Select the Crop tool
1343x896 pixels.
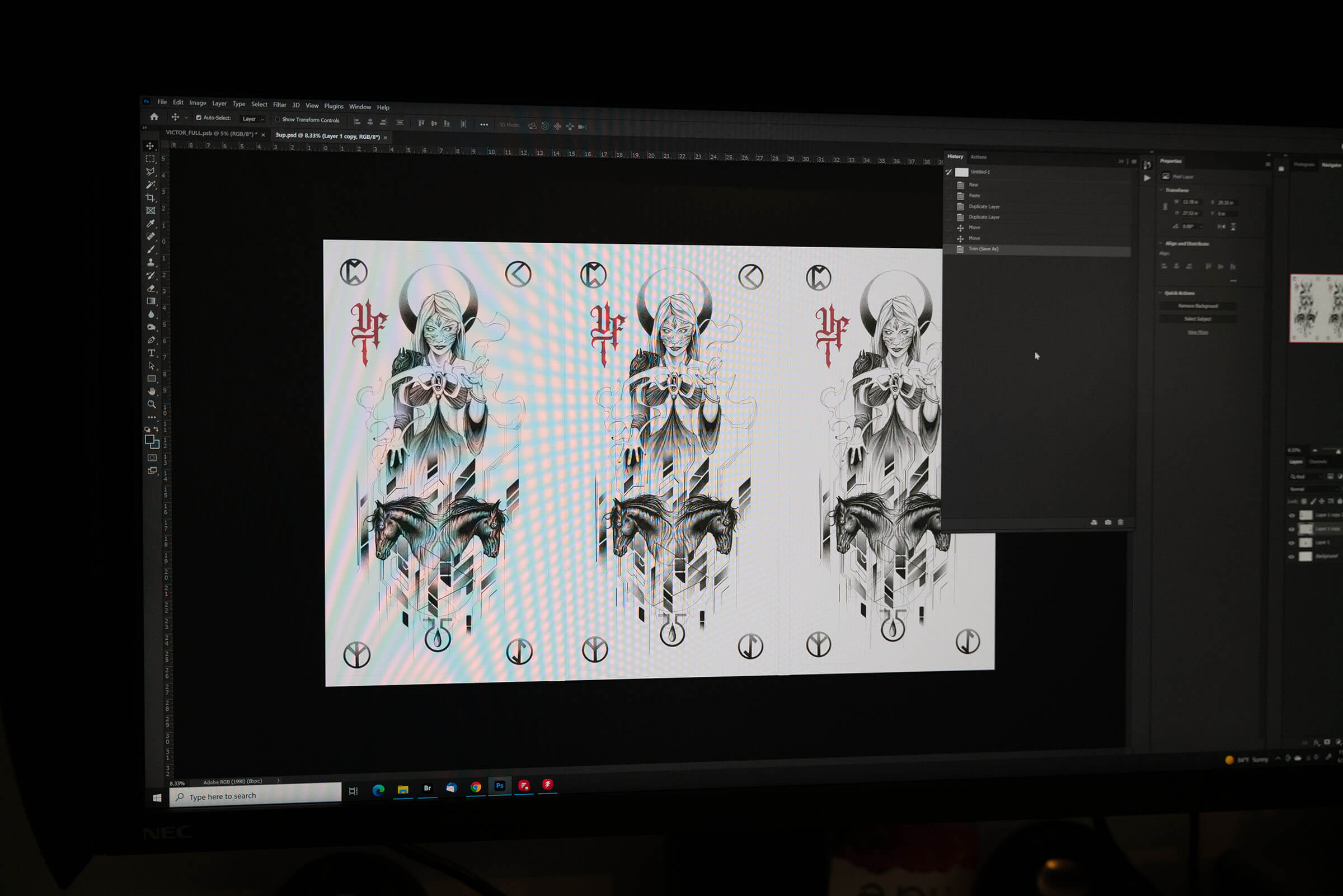(x=151, y=198)
